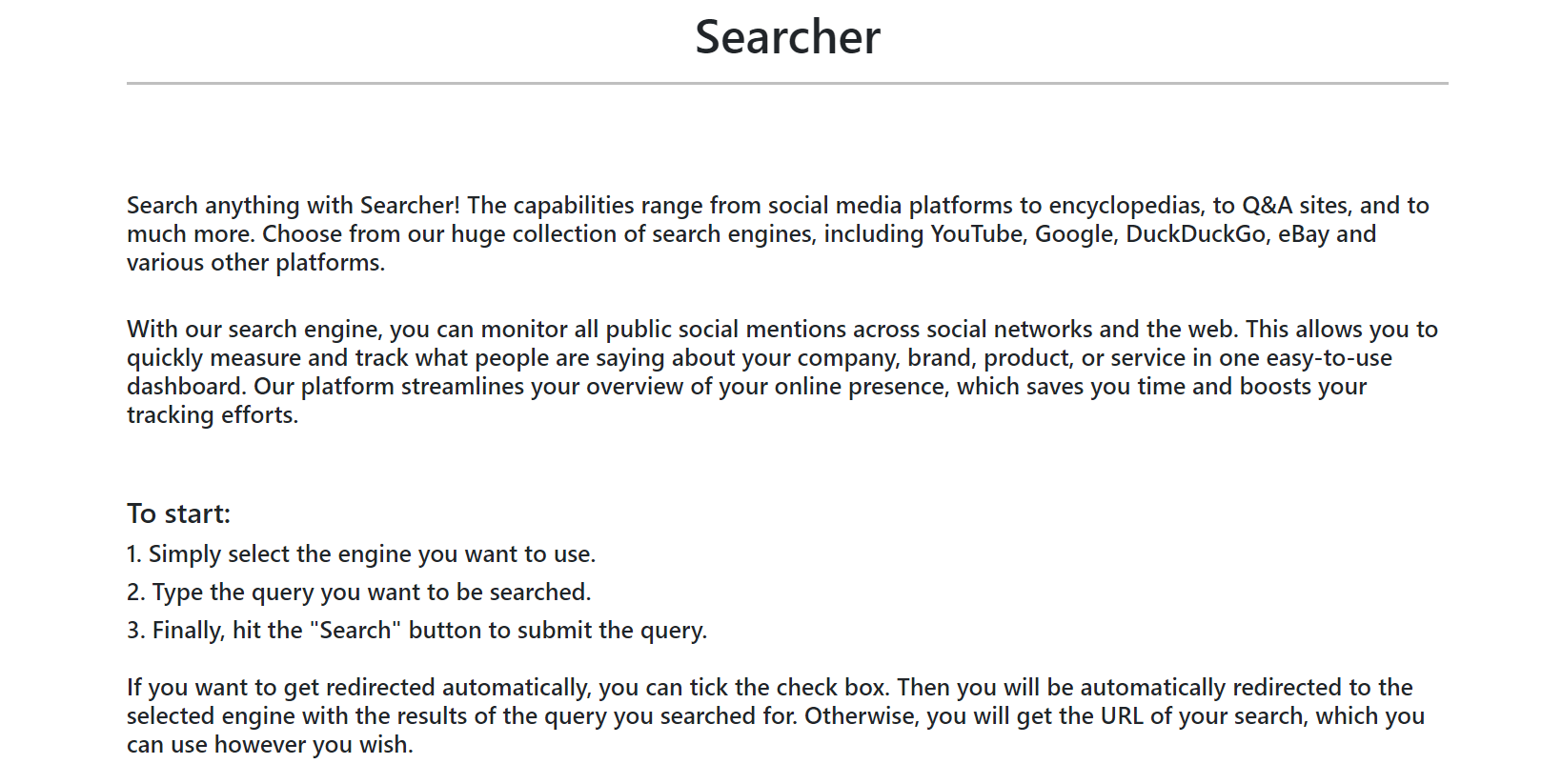
Task: Click the 'can use however you wish.' line
Action: tap(271, 745)
